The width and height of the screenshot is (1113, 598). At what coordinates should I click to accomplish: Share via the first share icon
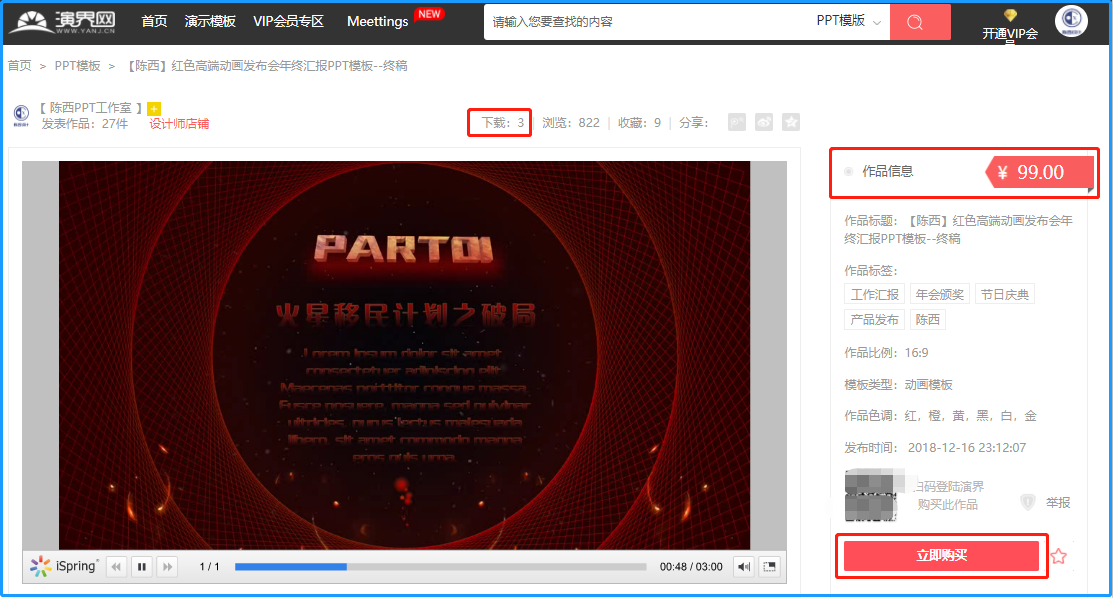[737, 122]
